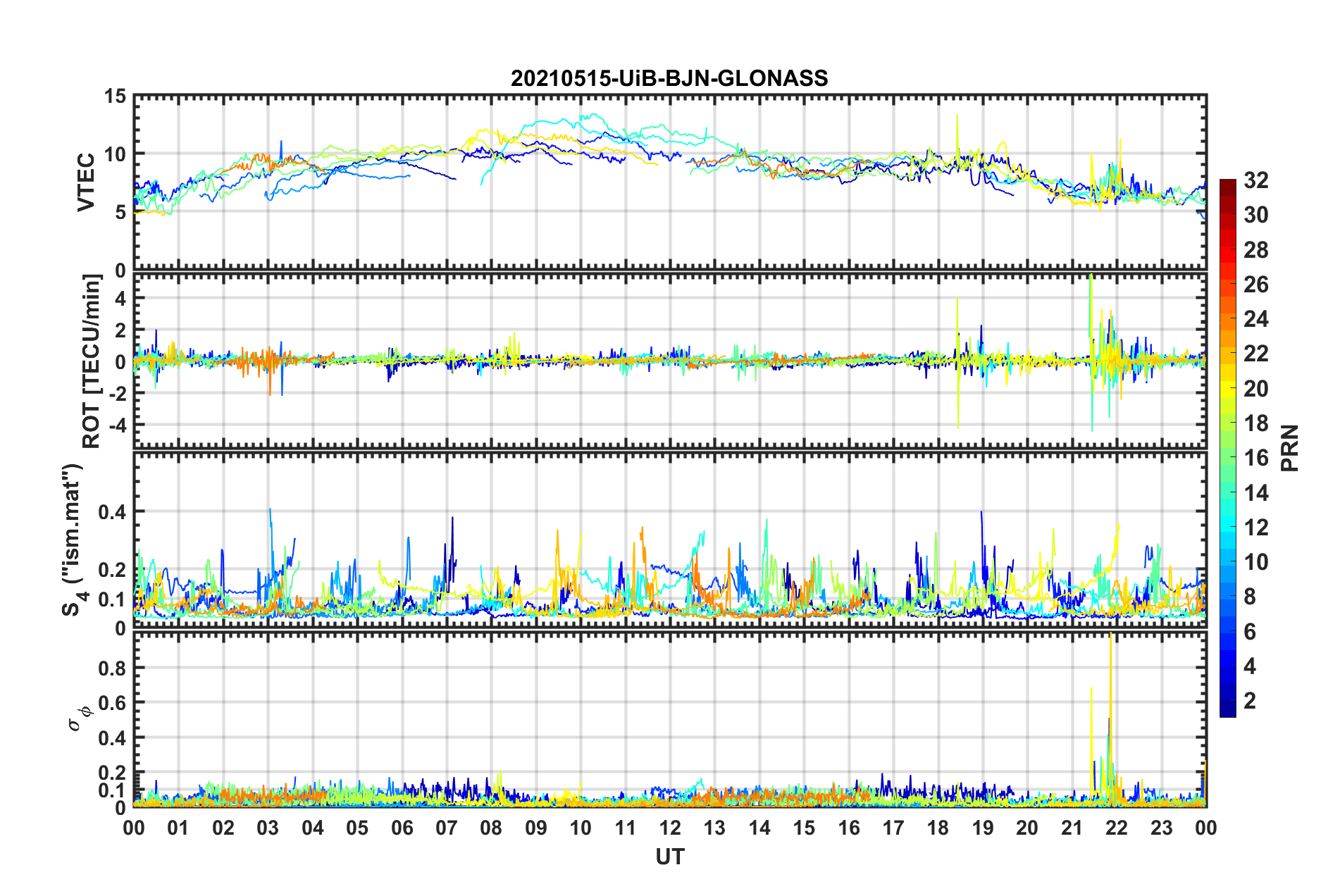Click the PRN colorbar label
Image resolution: width=1340 pixels, height=896 pixels.
(x=1290, y=448)
